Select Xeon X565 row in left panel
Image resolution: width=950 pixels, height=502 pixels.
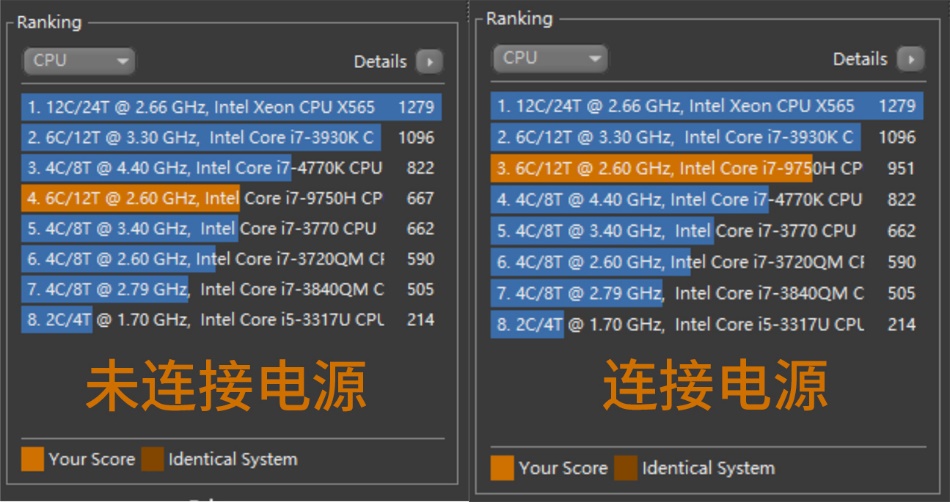pos(231,107)
